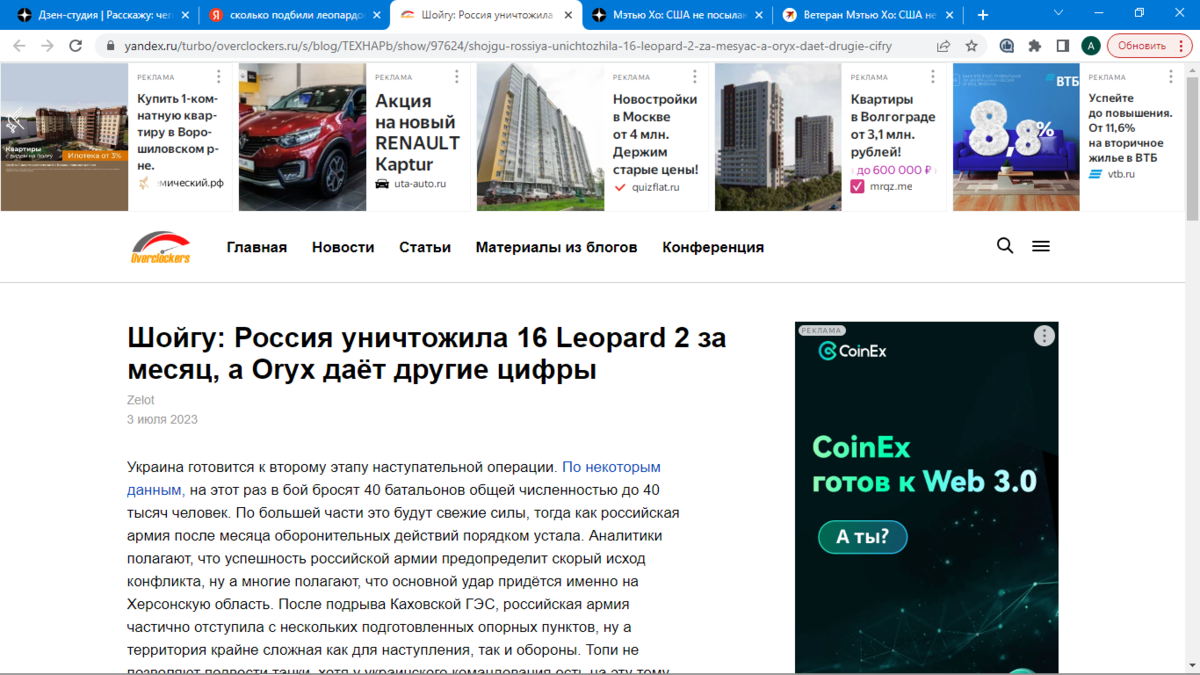Reload the current page
The height and width of the screenshot is (675, 1200).
click(75, 46)
